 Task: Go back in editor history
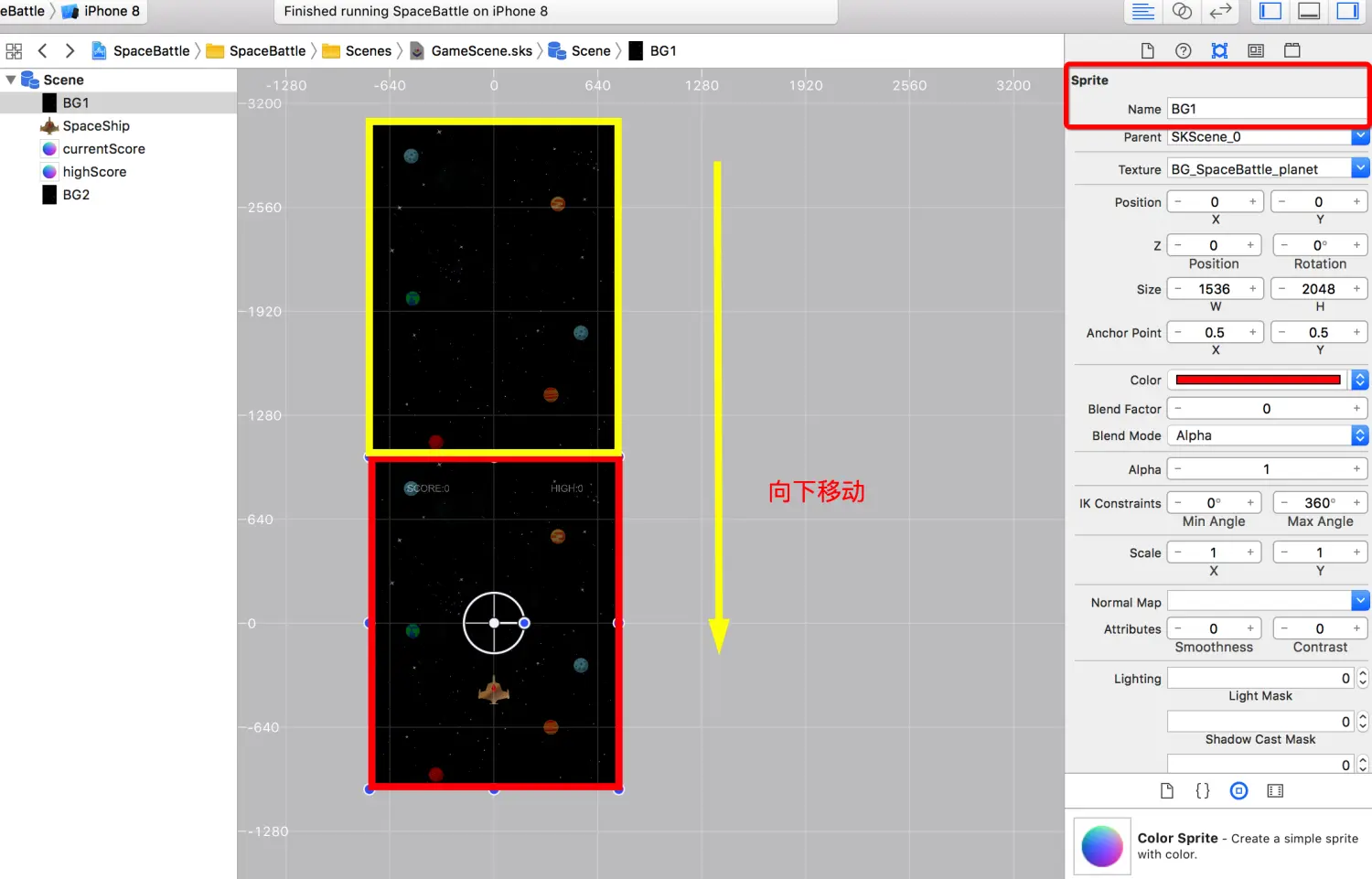coord(42,51)
